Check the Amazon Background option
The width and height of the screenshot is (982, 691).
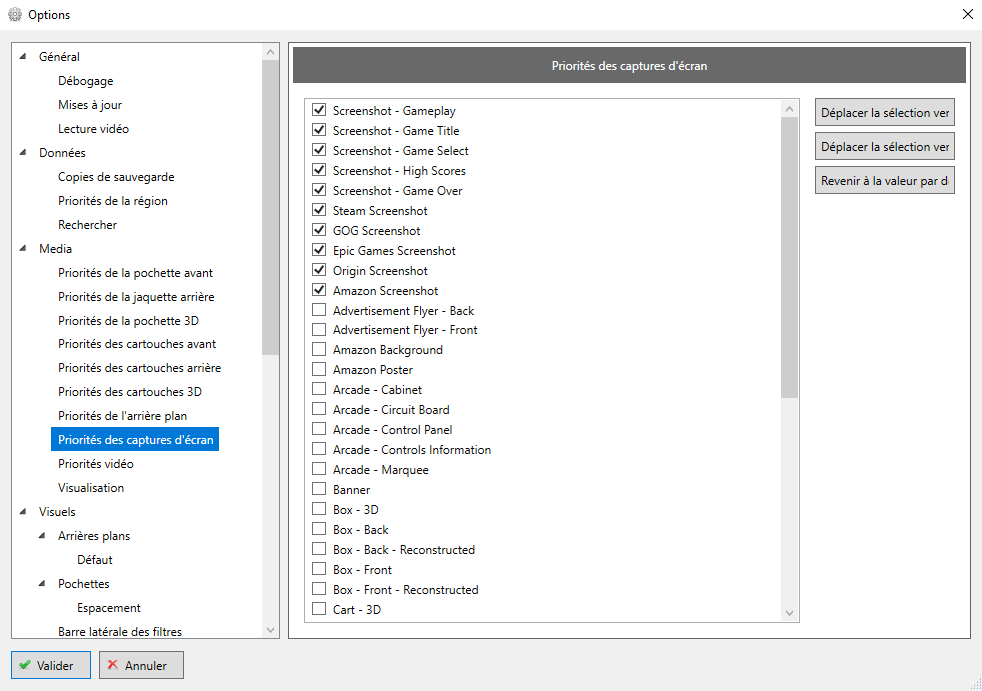(319, 349)
